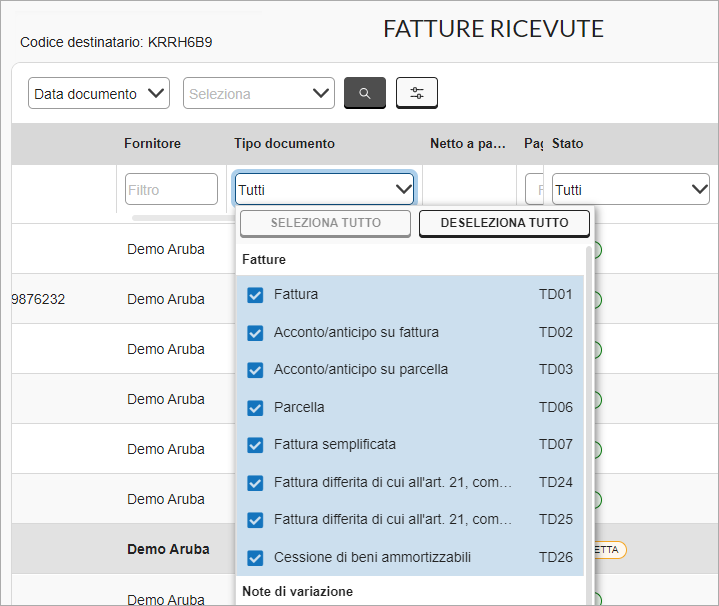719x606 pixels.
Task: Click the magnifier search icon button
Action: tap(365, 93)
